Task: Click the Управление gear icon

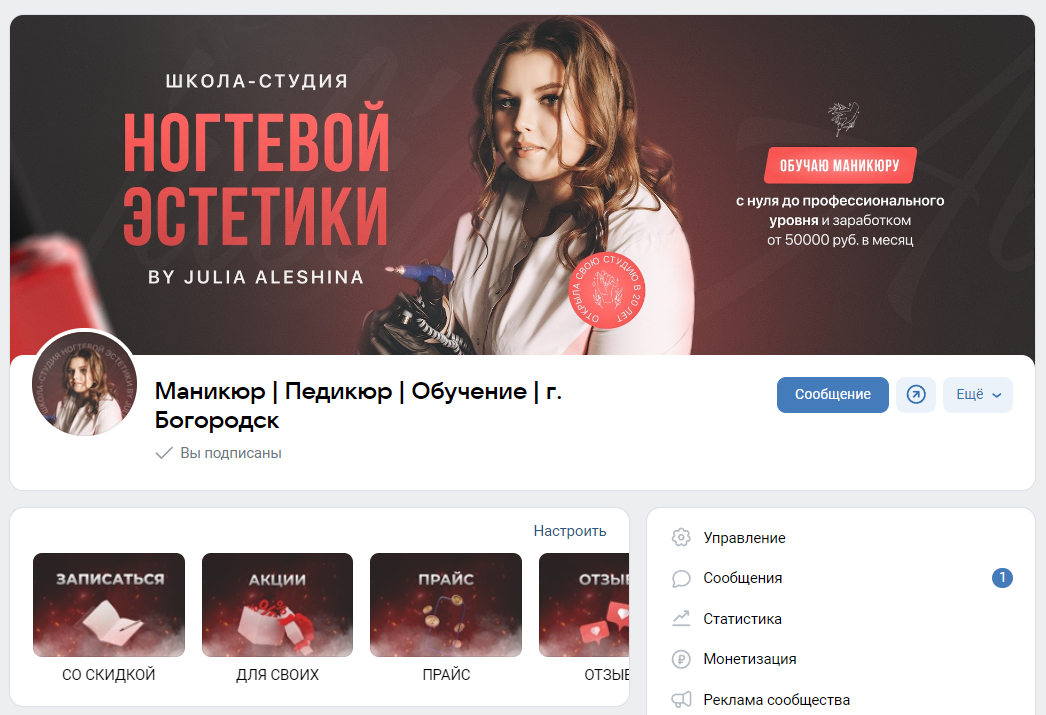Action: pyautogui.click(x=681, y=538)
